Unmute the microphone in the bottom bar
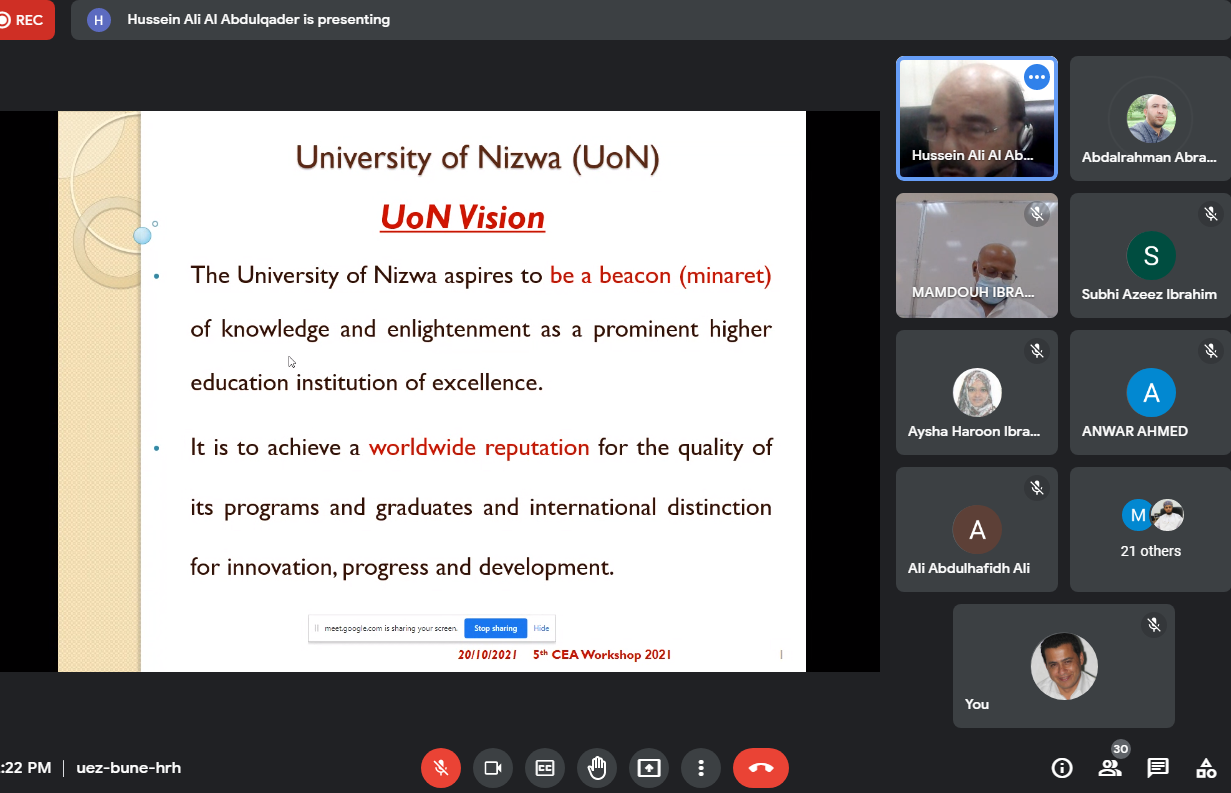The height and width of the screenshot is (793, 1231). (x=441, y=768)
